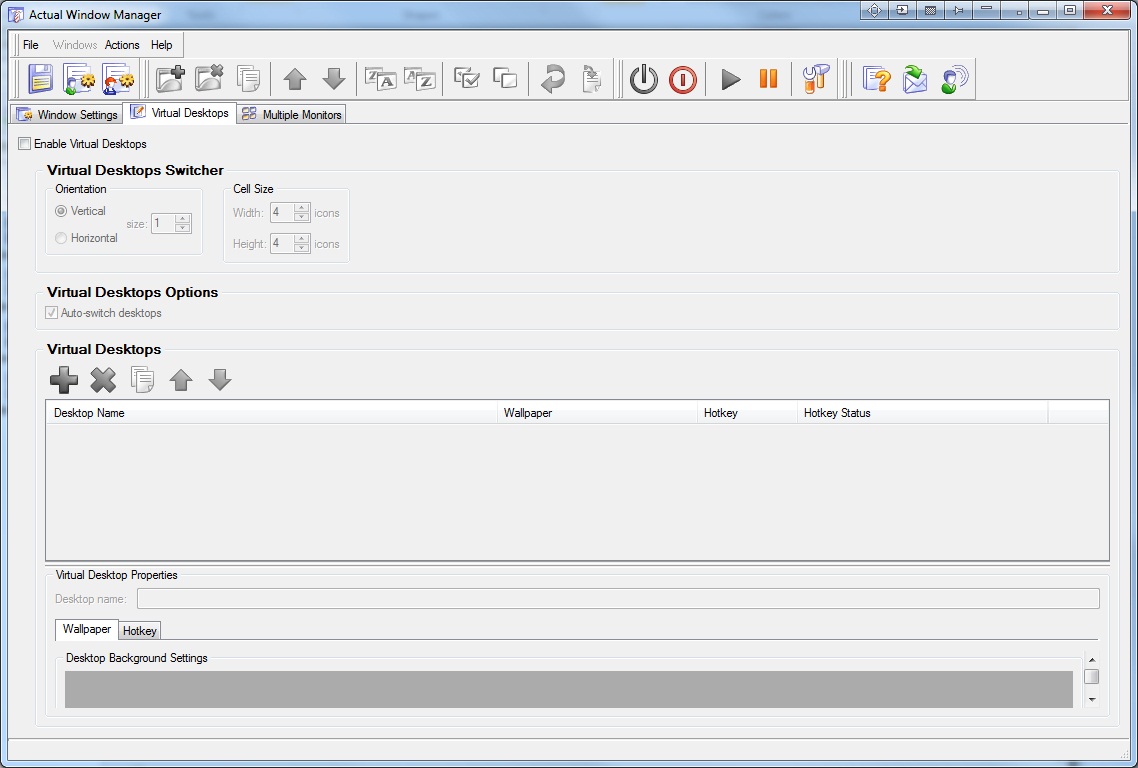Select the Vertical orientation radio button

(x=61, y=211)
